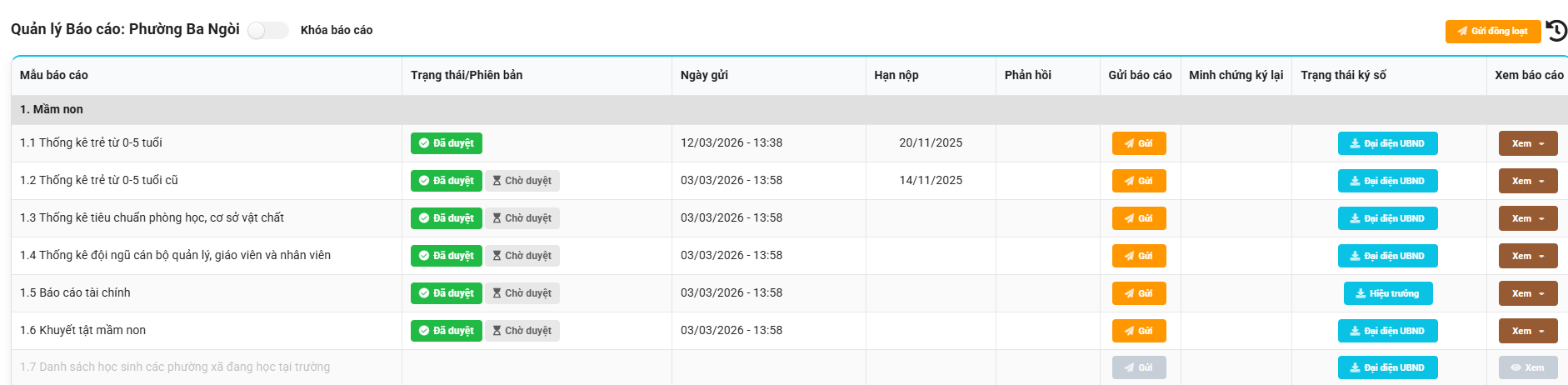The height and width of the screenshot is (385, 1568).
Task: Expand the 'Xem' dropdown for report 1.3
Action: [x=1528, y=218]
